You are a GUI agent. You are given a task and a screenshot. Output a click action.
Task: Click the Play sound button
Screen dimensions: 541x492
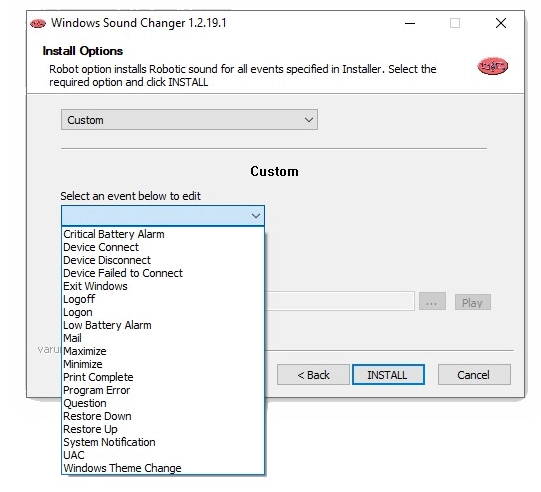(472, 302)
